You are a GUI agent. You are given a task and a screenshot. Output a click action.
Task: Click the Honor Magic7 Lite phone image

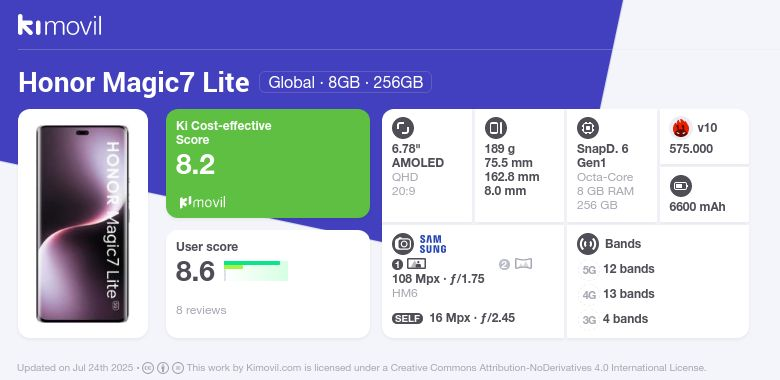pyautogui.click(x=83, y=223)
